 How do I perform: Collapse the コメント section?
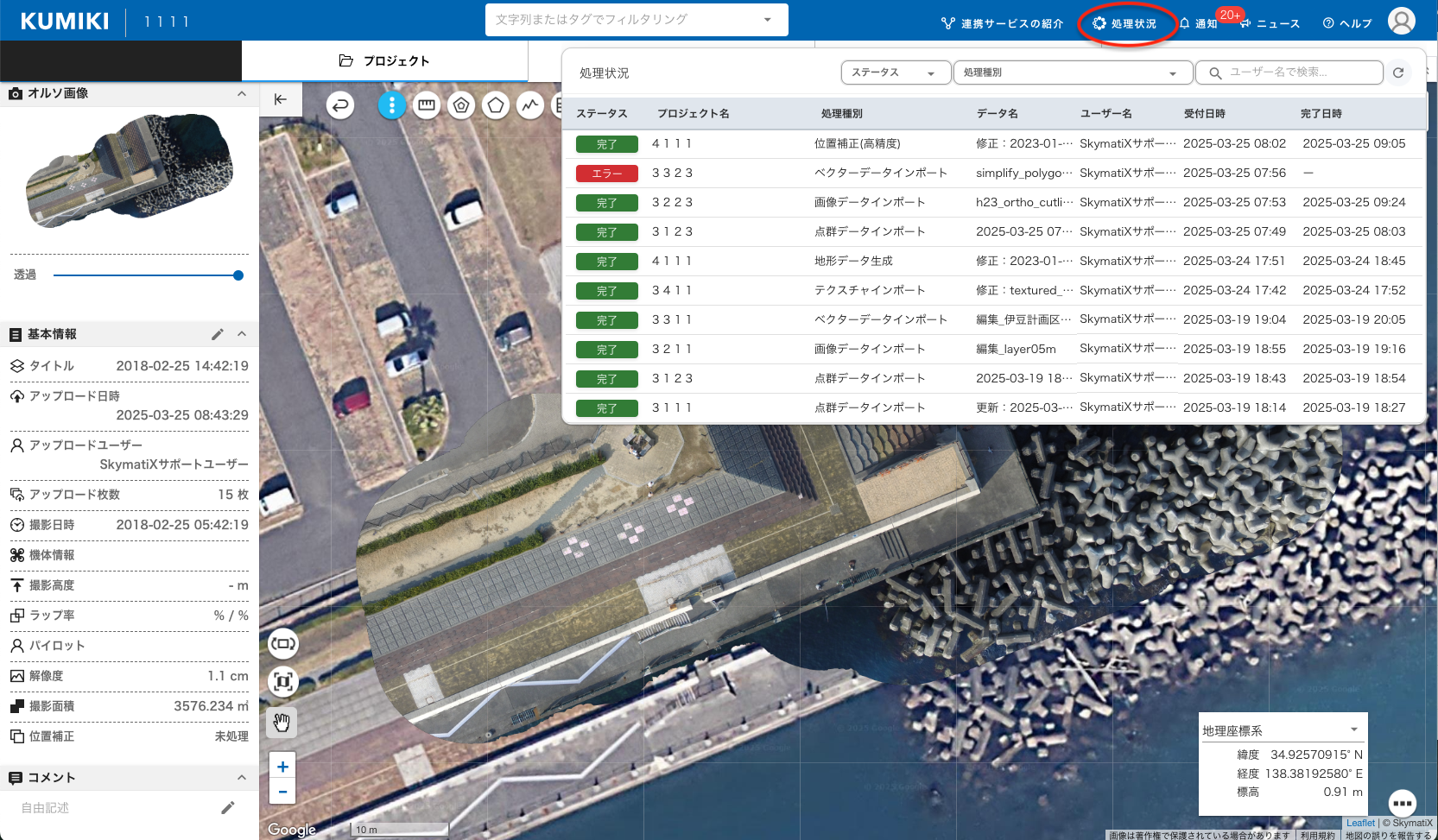(242, 778)
